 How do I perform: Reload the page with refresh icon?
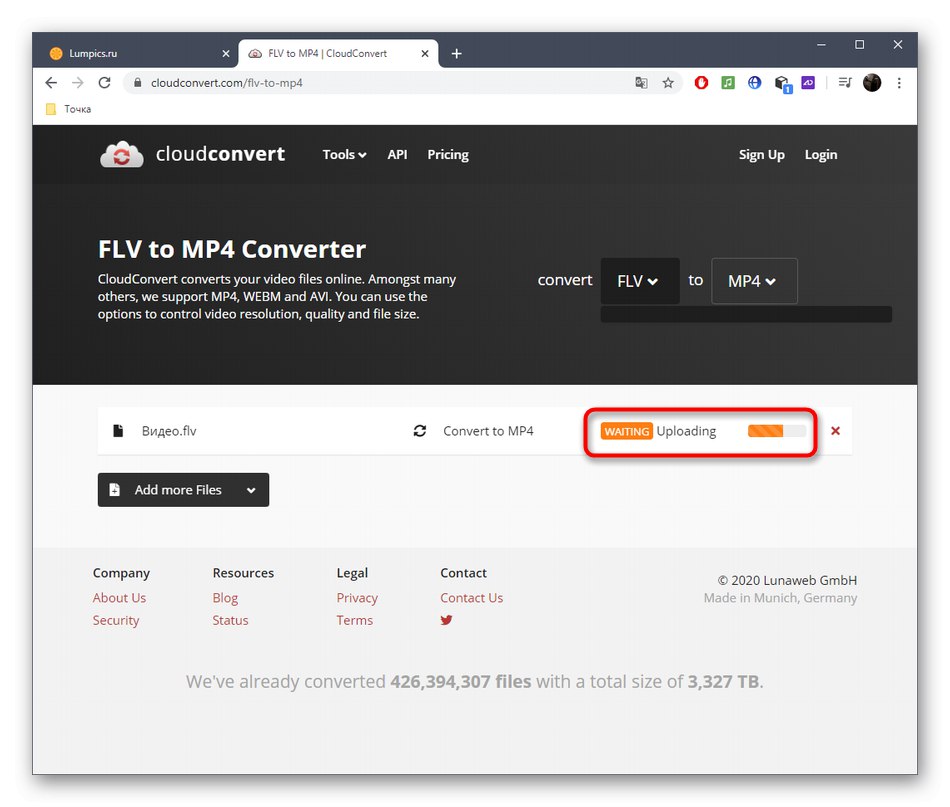pyautogui.click(x=104, y=83)
